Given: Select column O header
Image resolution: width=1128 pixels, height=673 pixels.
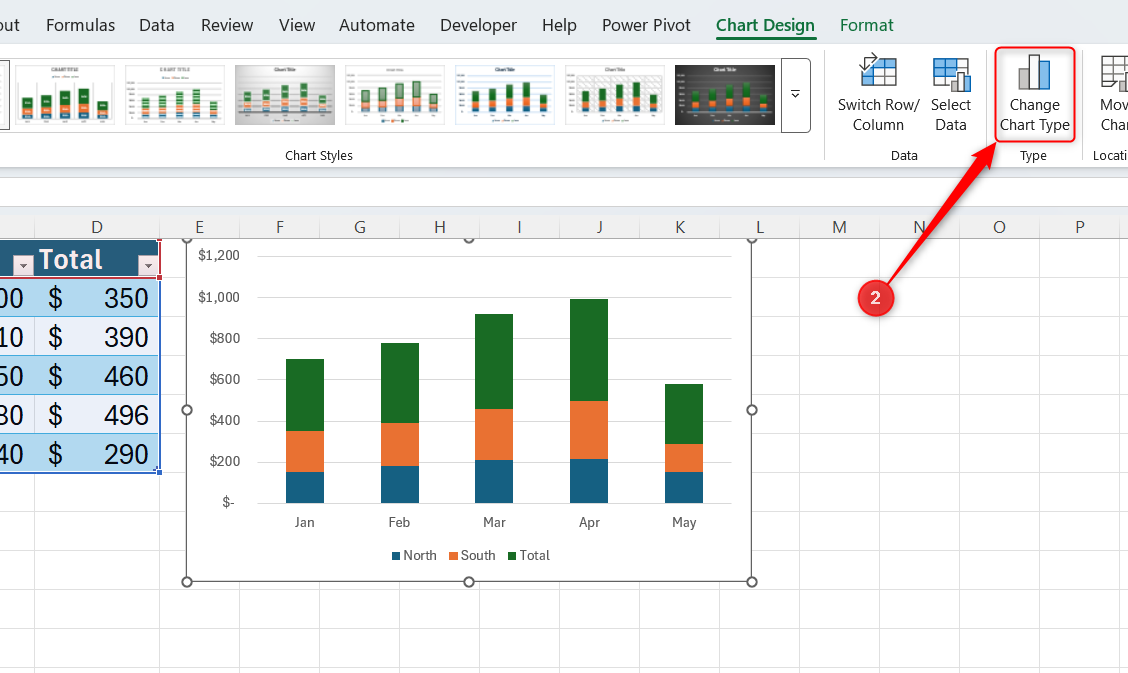Looking at the screenshot, I should click(999, 227).
